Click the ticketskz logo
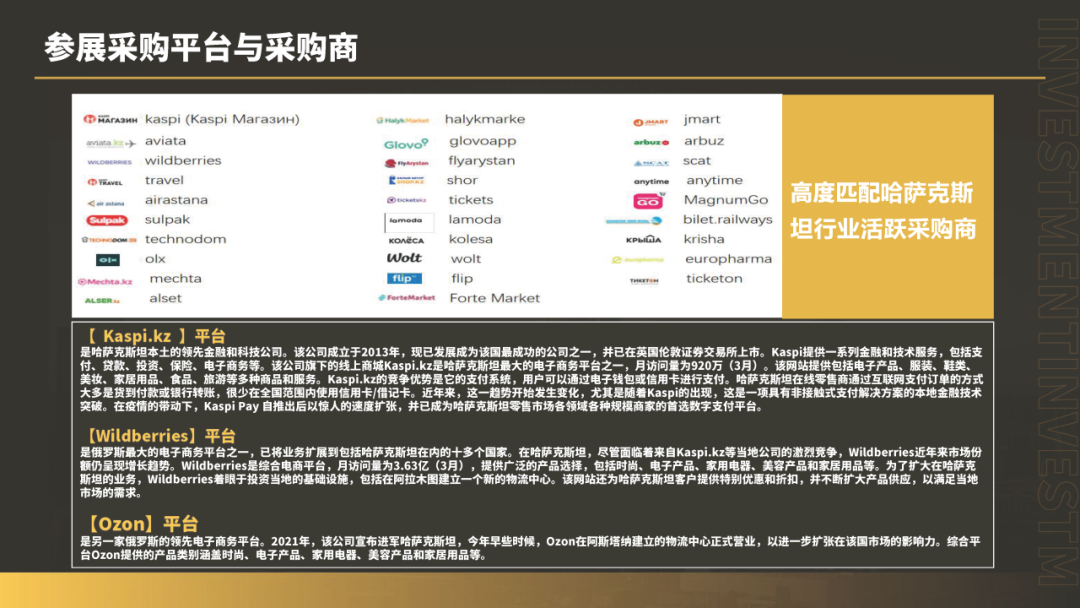Viewport: 1080px width, 608px height. pyautogui.click(x=406, y=200)
